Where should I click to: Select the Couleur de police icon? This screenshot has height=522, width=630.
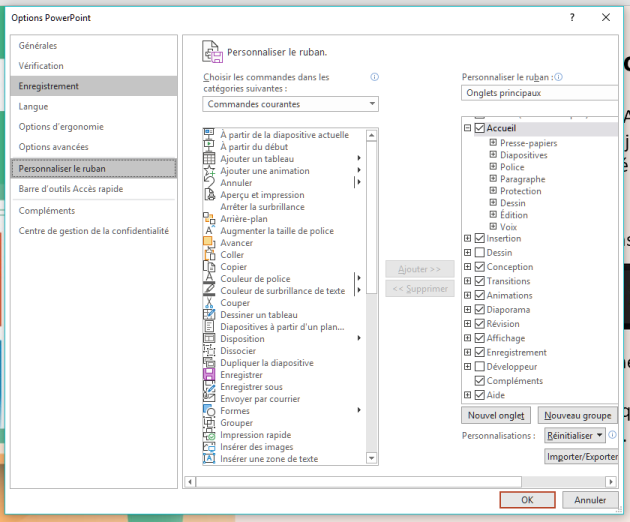click(209, 279)
